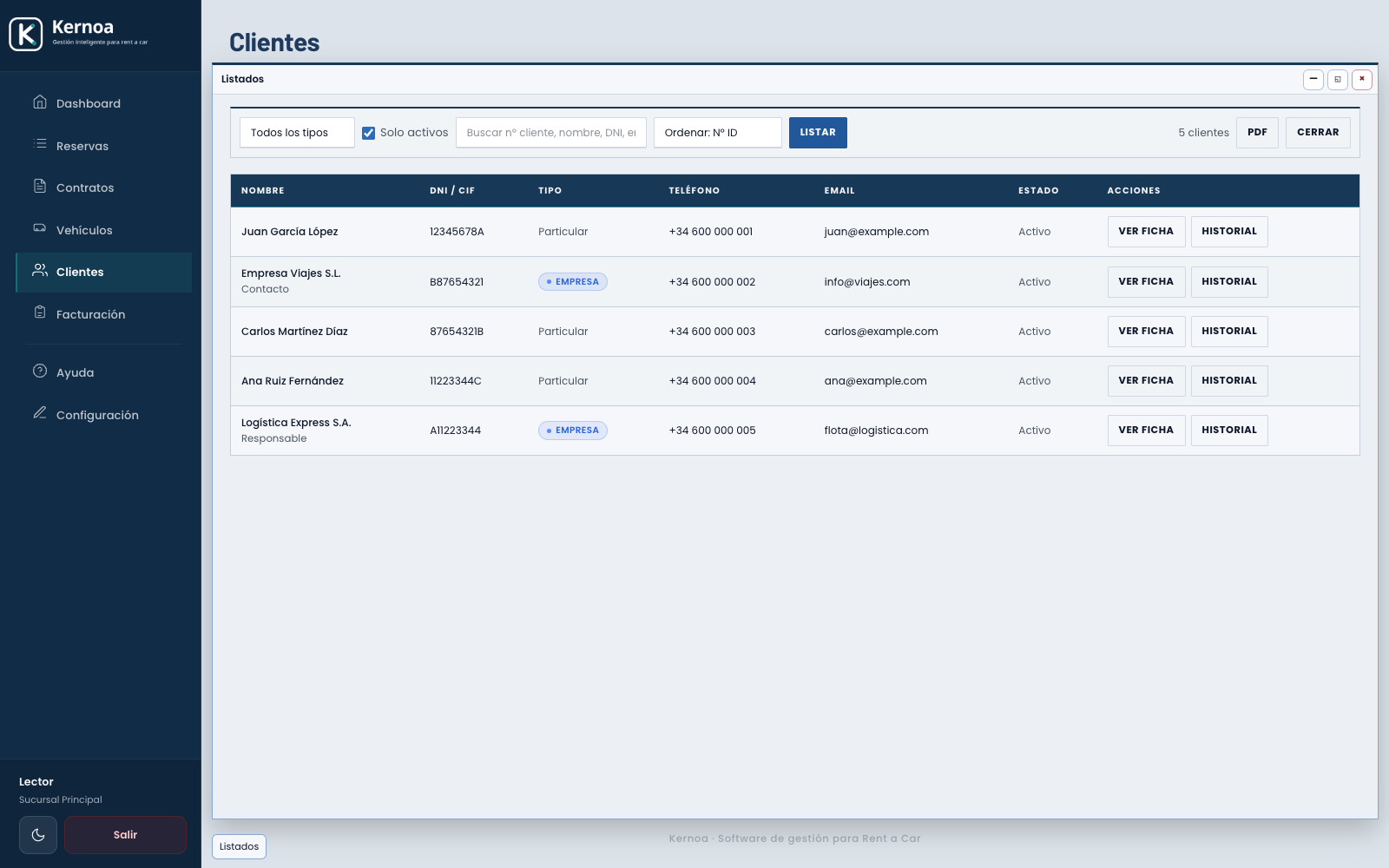Screen dimensions: 1389x868
Task: Click the Vehículos car icon
Action: (40, 228)
